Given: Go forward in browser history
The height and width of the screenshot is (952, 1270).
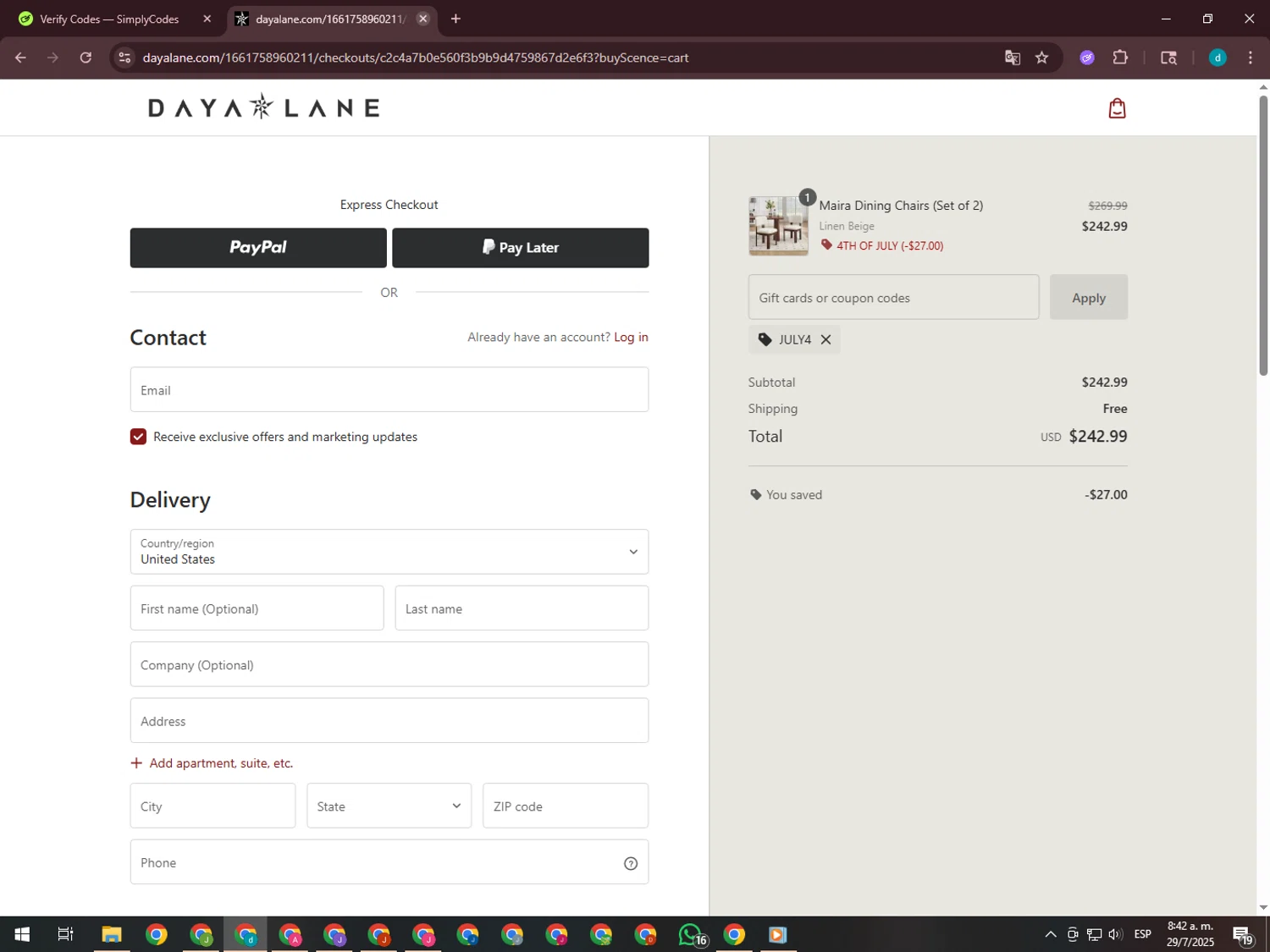Looking at the screenshot, I should (x=52, y=58).
